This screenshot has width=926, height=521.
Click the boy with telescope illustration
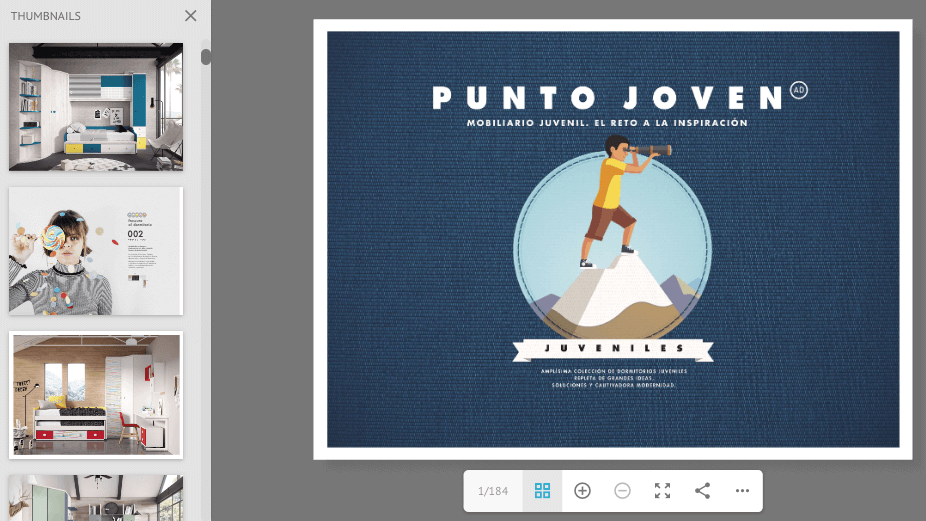coord(620,200)
